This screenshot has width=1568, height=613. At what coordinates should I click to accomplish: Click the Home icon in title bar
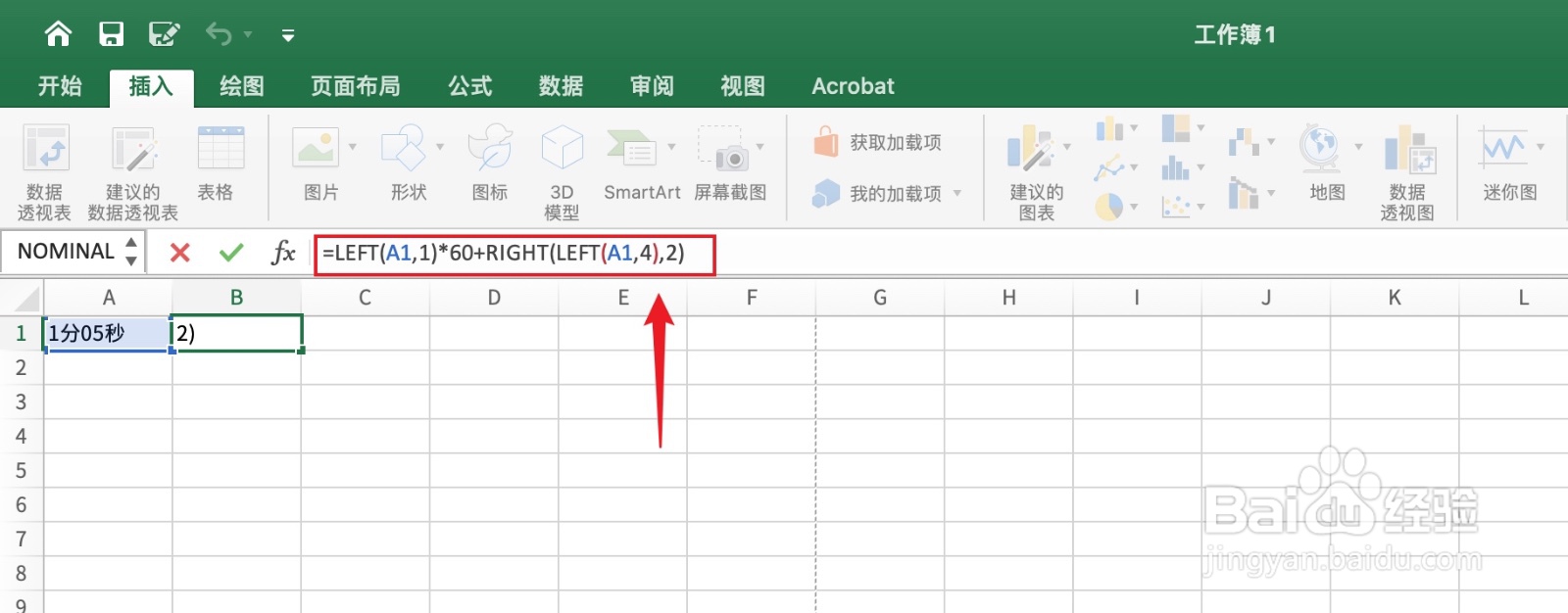(x=59, y=34)
